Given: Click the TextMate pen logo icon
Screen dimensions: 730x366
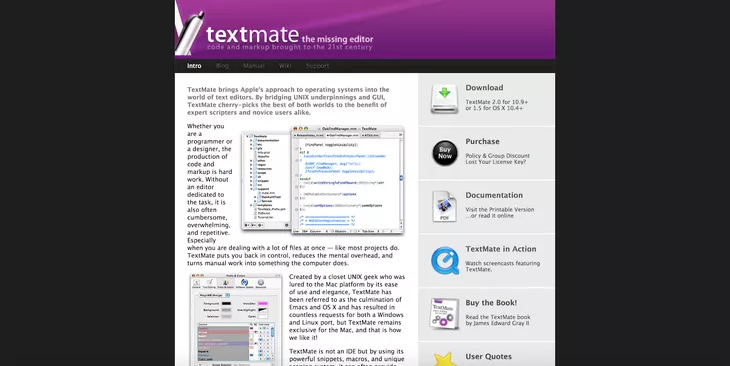Looking at the screenshot, I should (189, 33).
